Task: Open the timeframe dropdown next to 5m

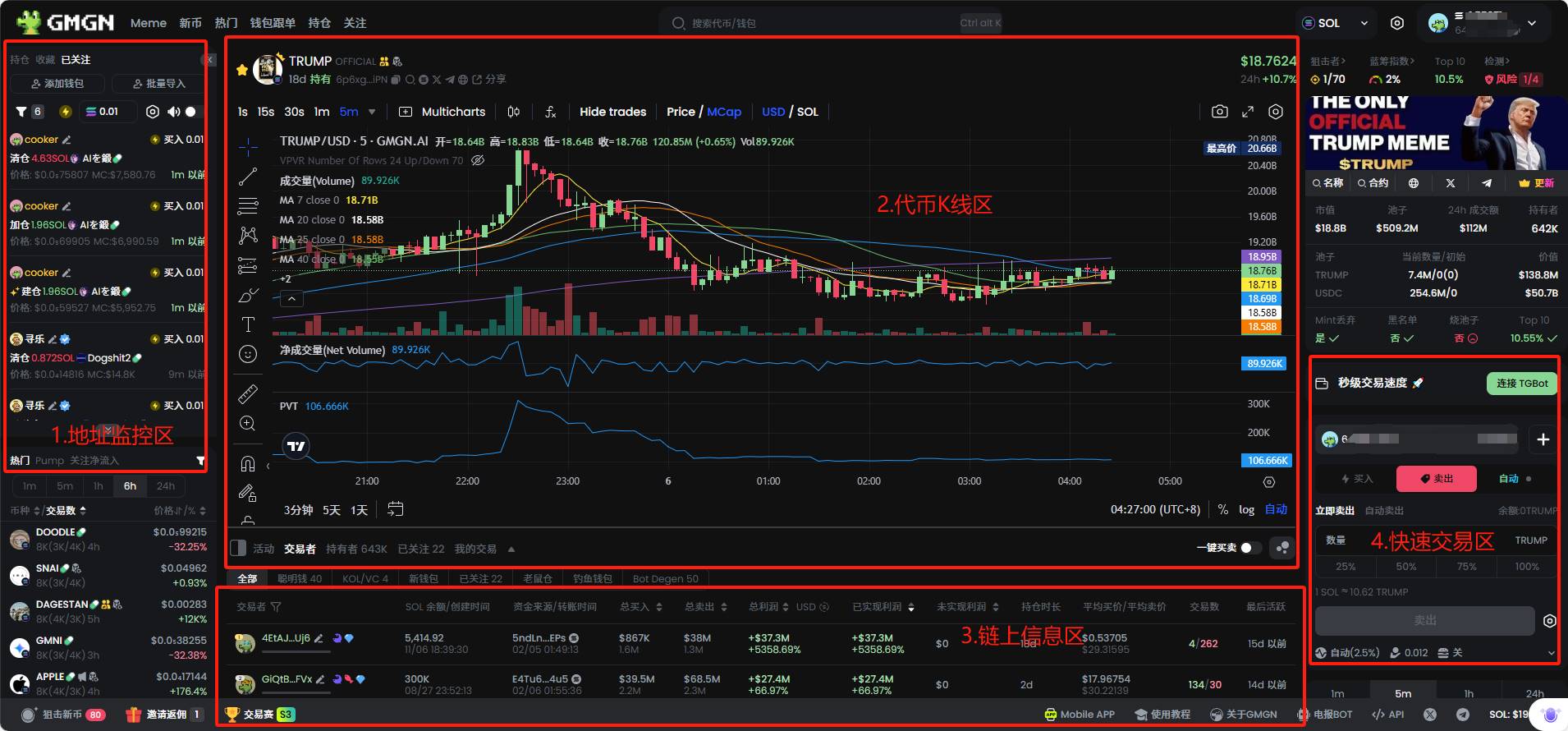Action: tap(372, 112)
